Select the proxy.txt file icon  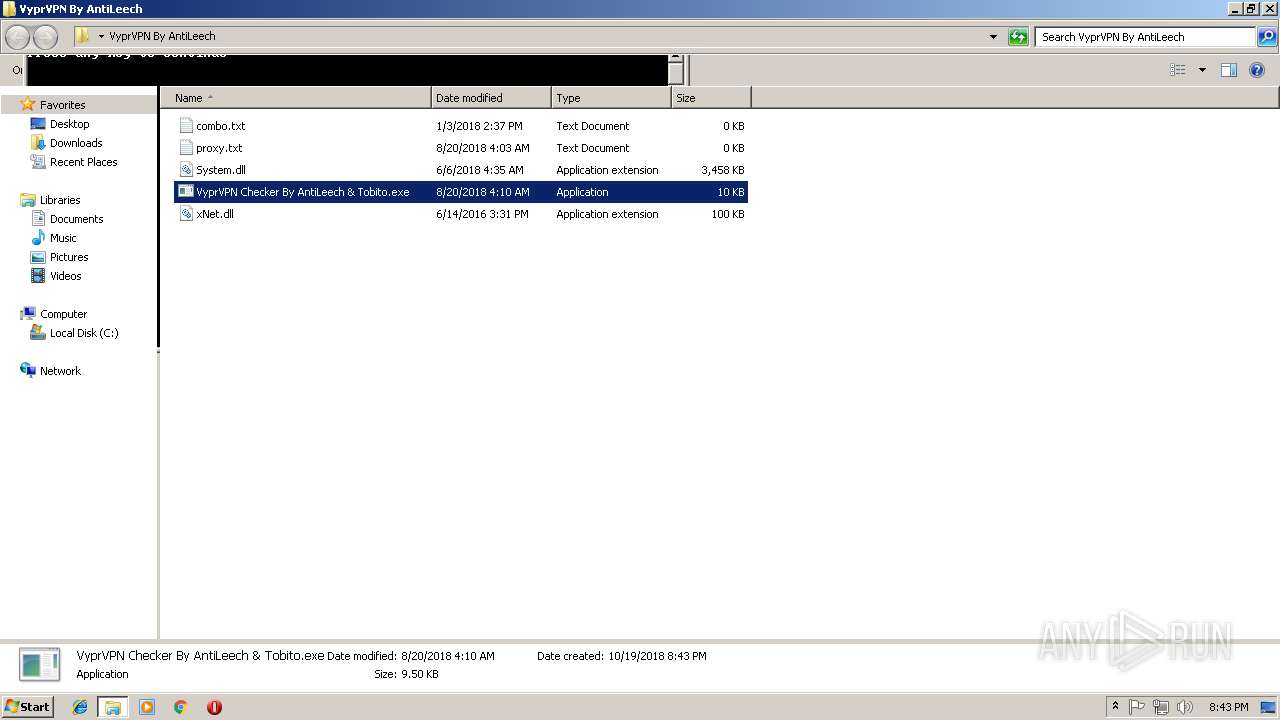185,148
